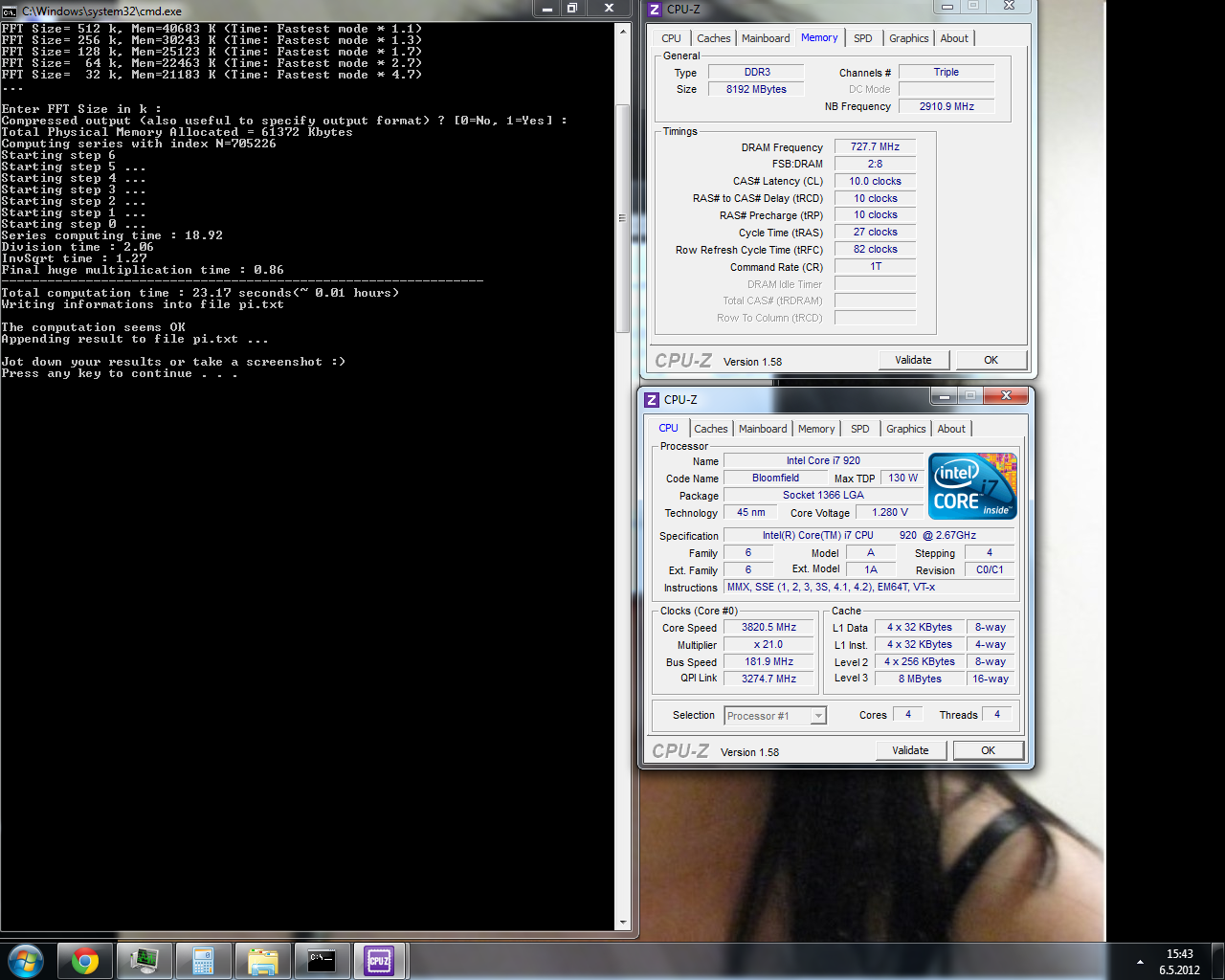Switch to the cmd.exe taskbar button
1225x980 pixels.
point(322,960)
